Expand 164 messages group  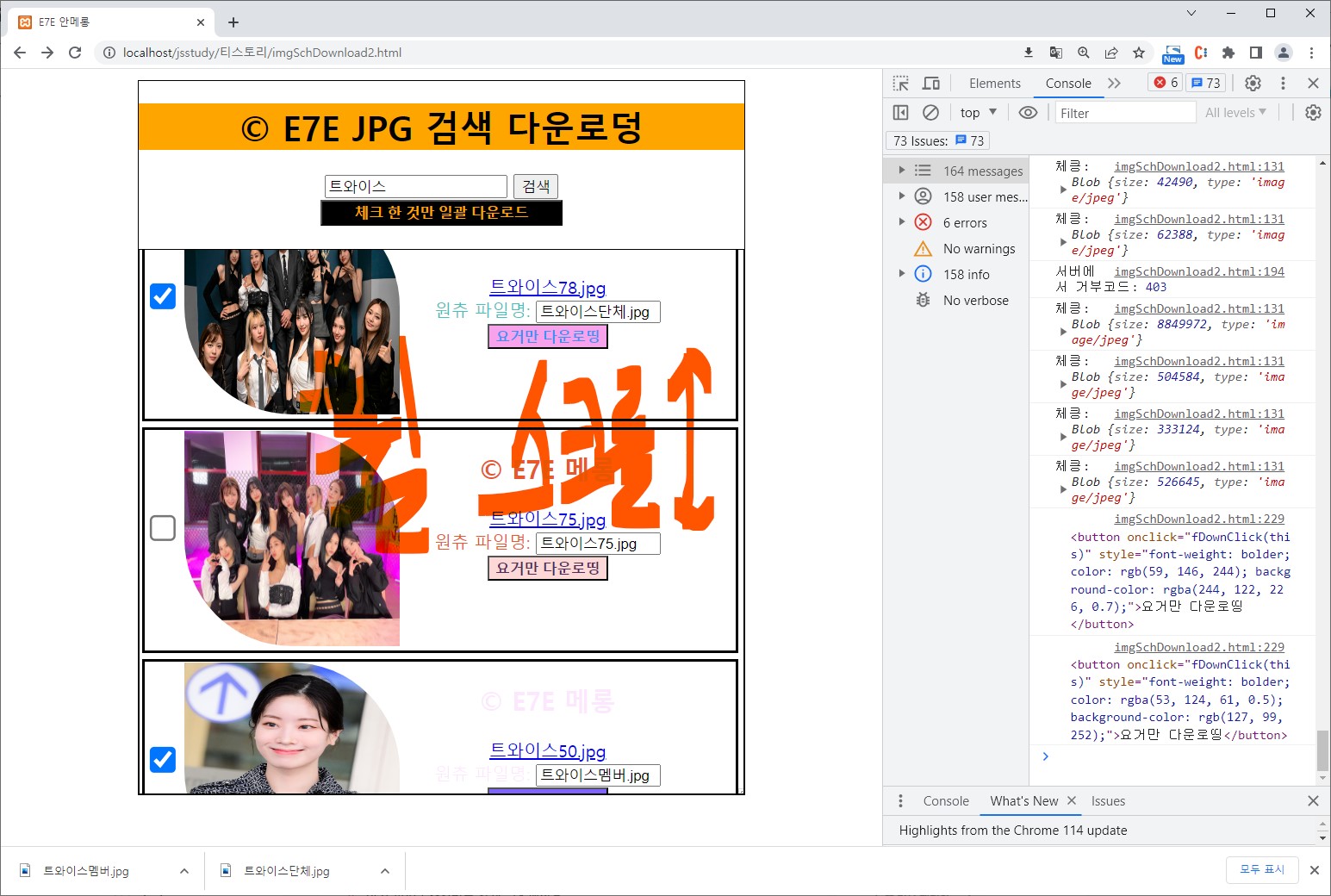(x=902, y=171)
